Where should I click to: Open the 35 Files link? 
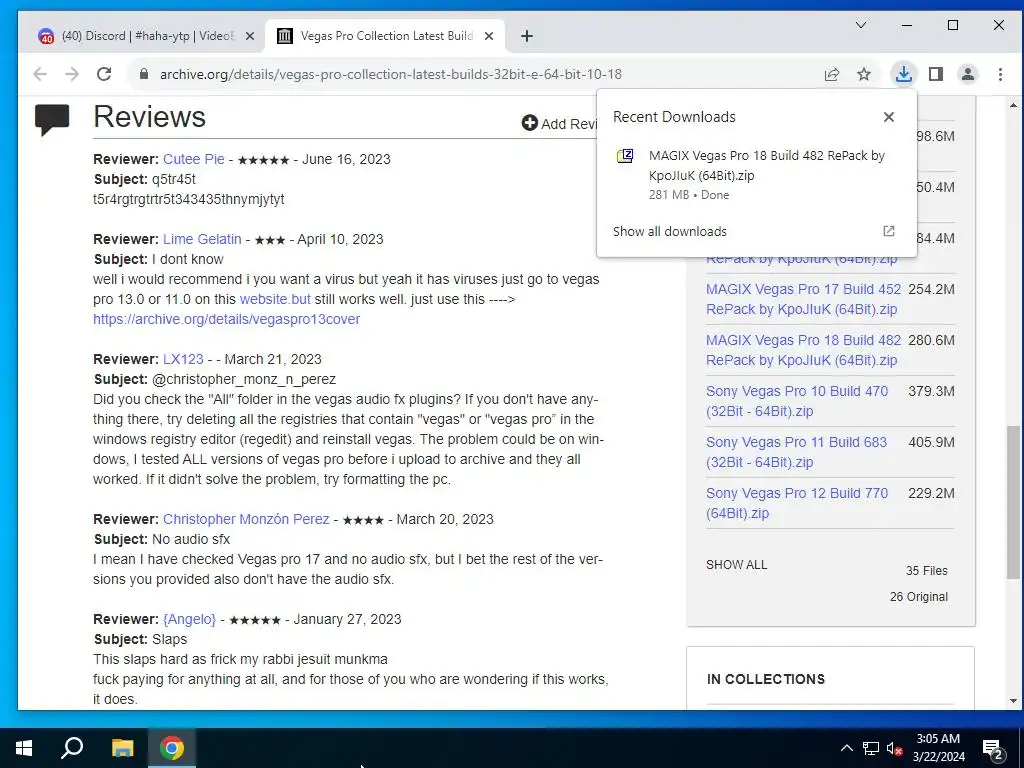coord(926,571)
